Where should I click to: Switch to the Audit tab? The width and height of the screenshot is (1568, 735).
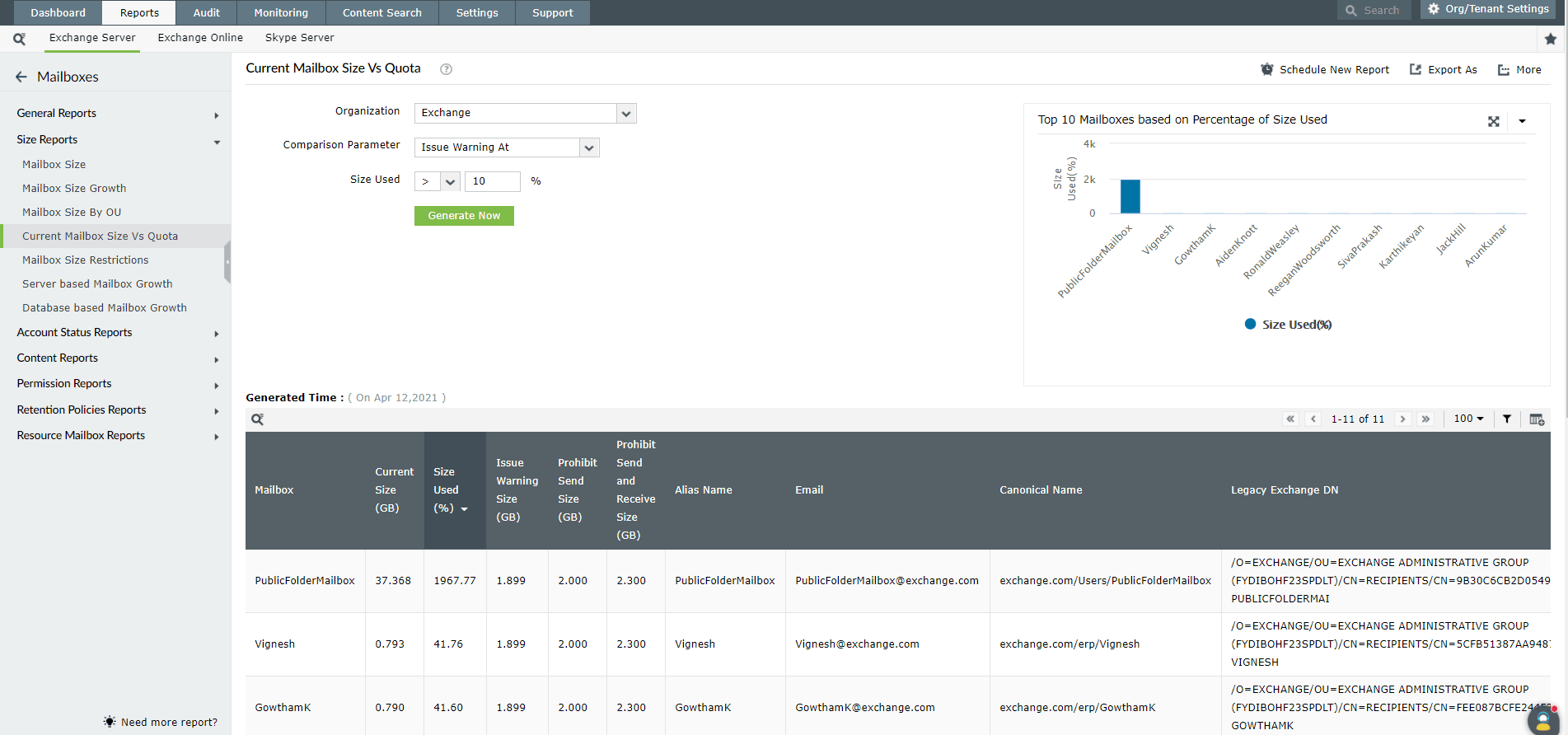(206, 12)
